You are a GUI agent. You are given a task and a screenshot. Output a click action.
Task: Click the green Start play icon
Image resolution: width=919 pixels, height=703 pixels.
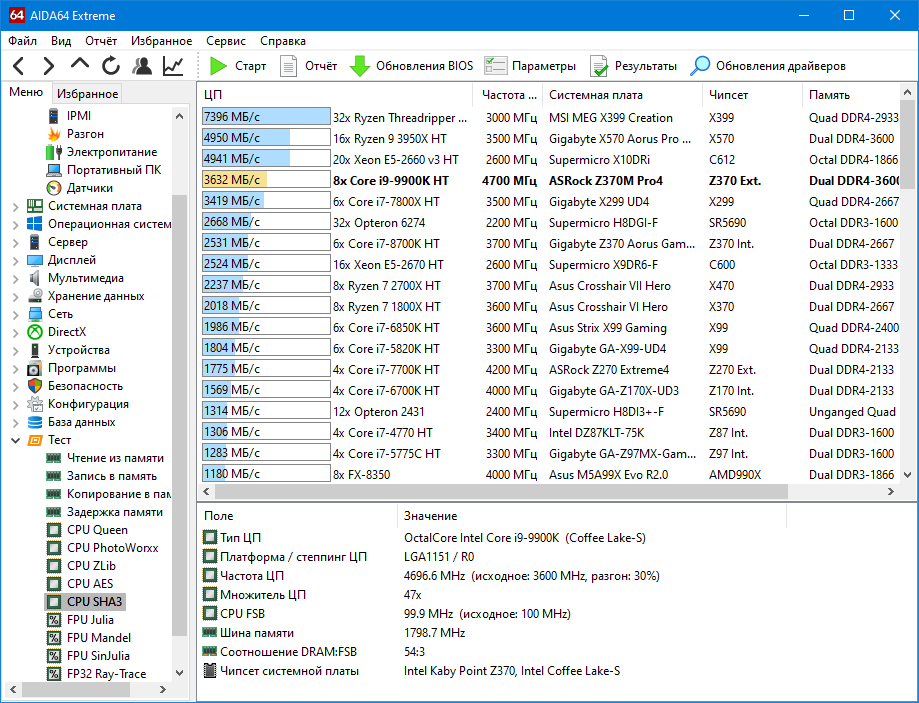[219, 66]
